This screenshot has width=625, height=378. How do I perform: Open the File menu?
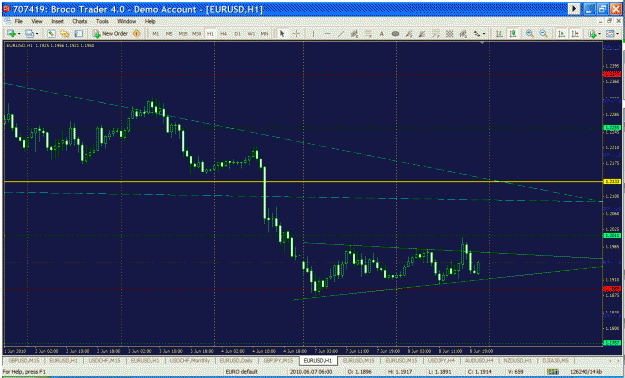[19, 21]
